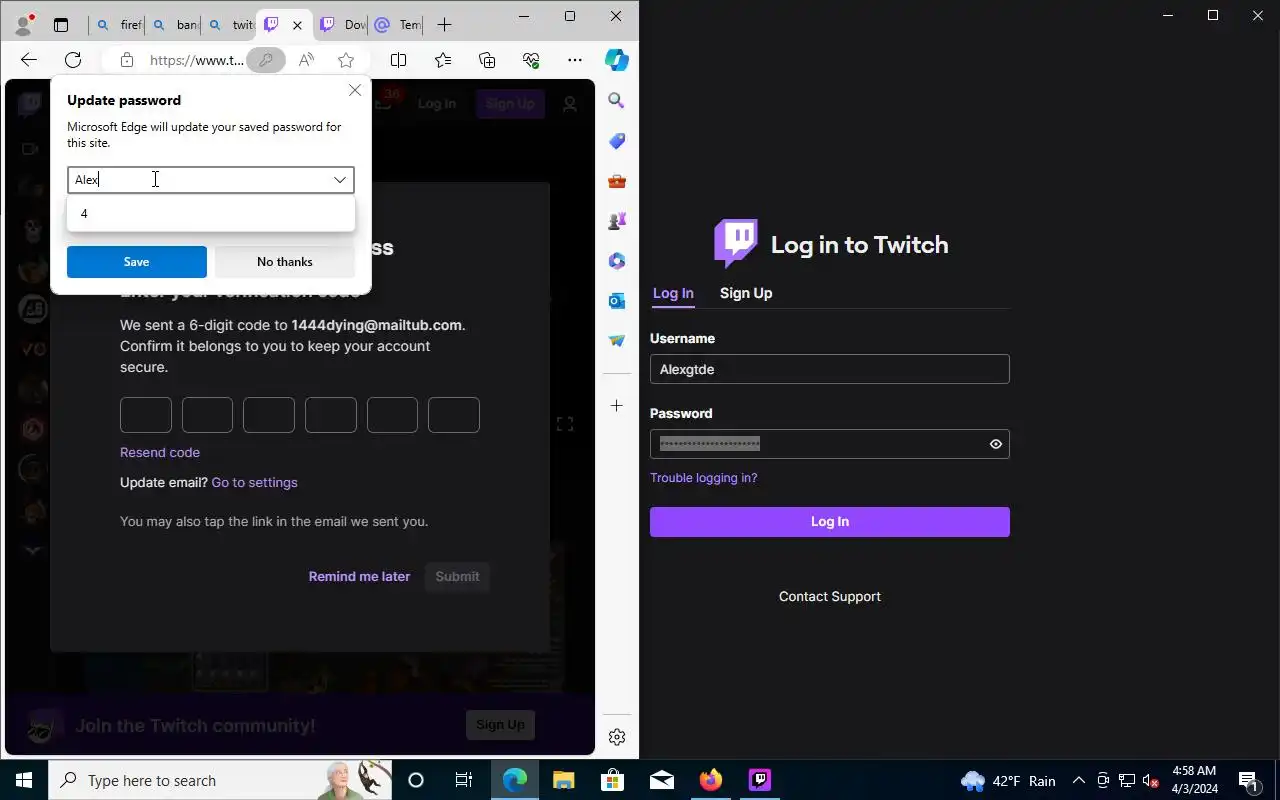Screen dimensions: 1280x800
Task: Open Edge Settings and more menu
Action: 575,60
